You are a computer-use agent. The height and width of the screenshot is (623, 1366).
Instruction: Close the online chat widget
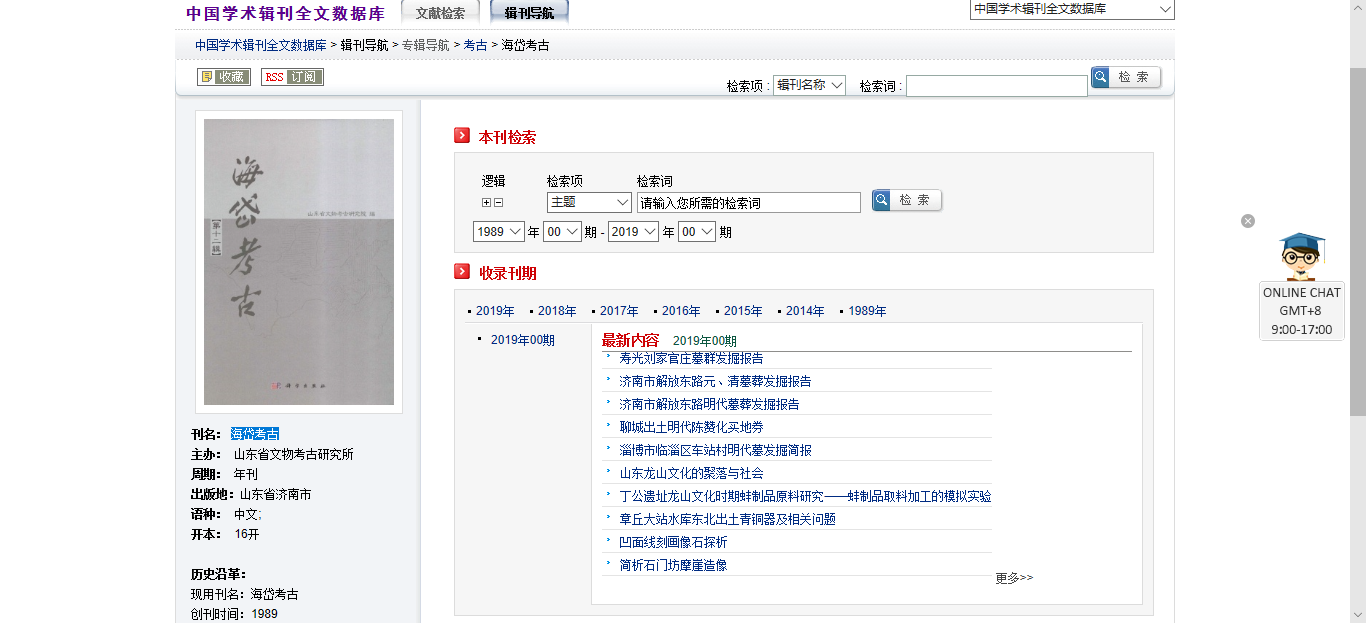tap(1248, 221)
